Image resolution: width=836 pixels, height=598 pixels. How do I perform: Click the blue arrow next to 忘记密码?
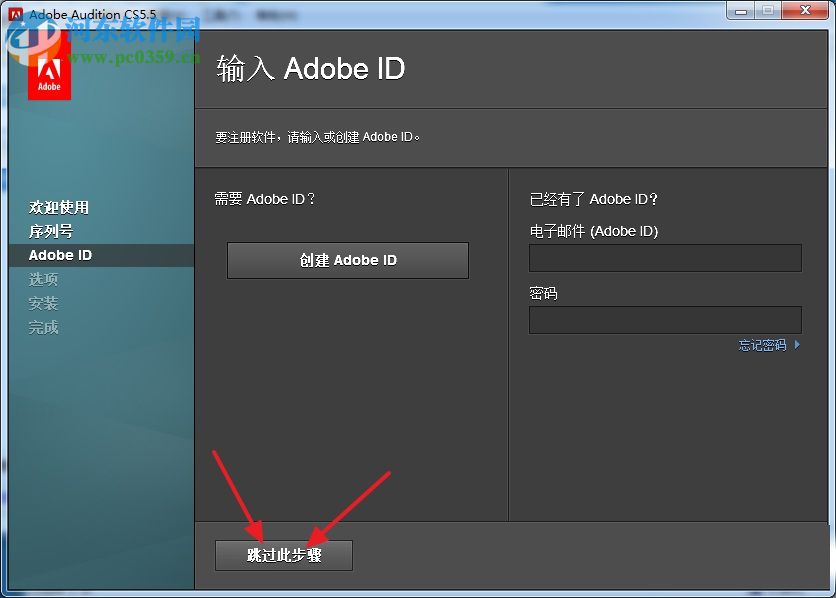795,344
